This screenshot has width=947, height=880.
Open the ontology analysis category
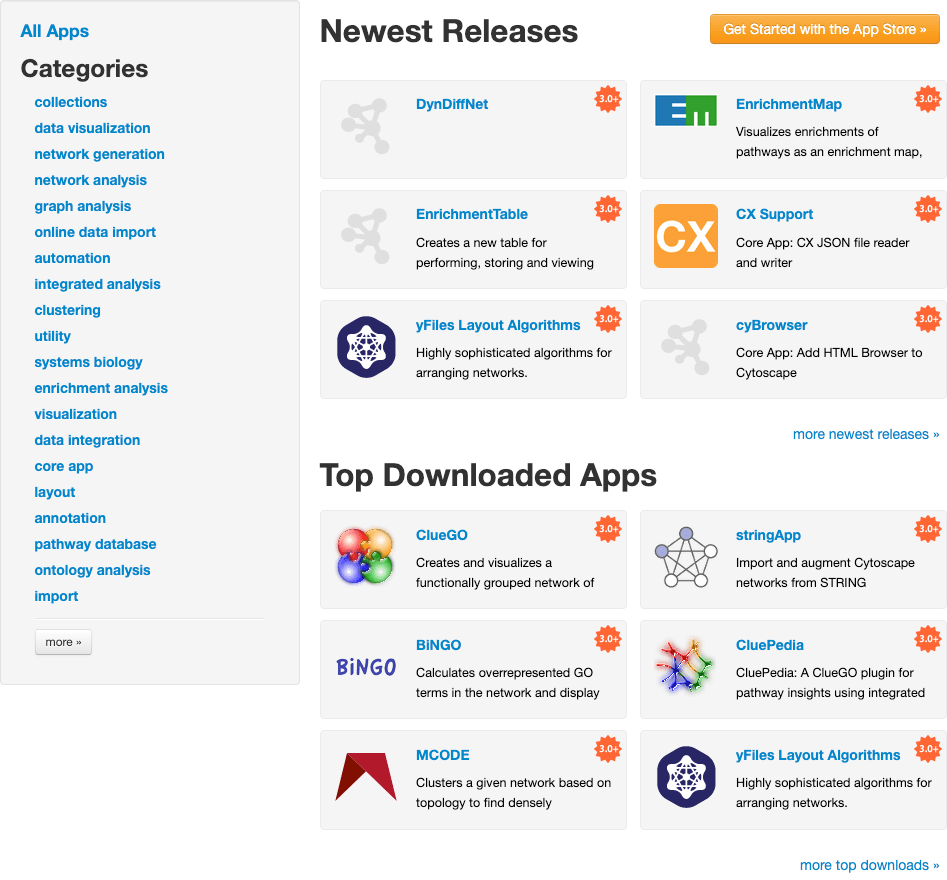click(92, 570)
